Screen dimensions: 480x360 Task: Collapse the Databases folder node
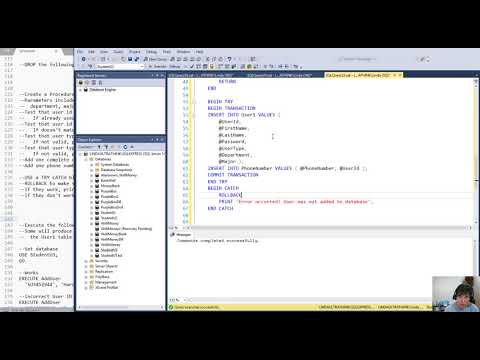point(86,159)
